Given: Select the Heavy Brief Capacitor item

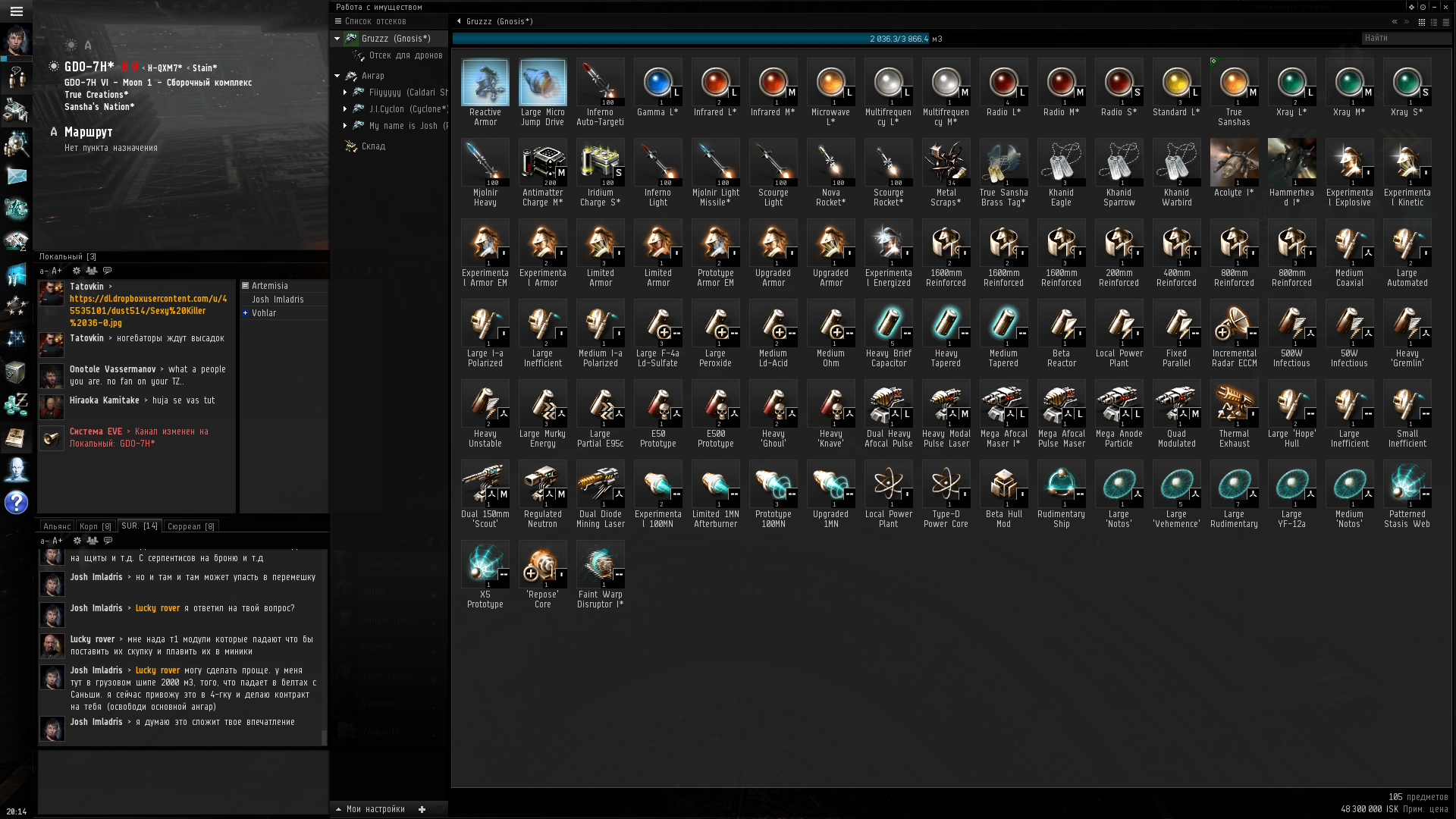Looking at the screenshot, I should point(889,334).
